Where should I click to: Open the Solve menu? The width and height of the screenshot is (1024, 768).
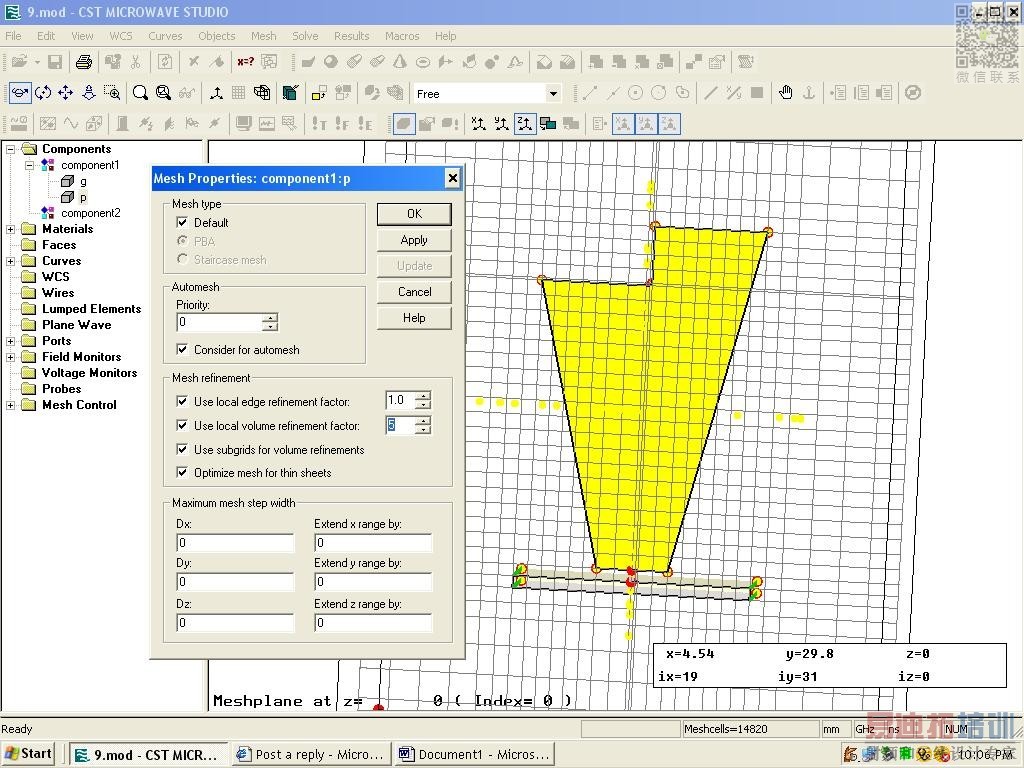click(305, 36)
